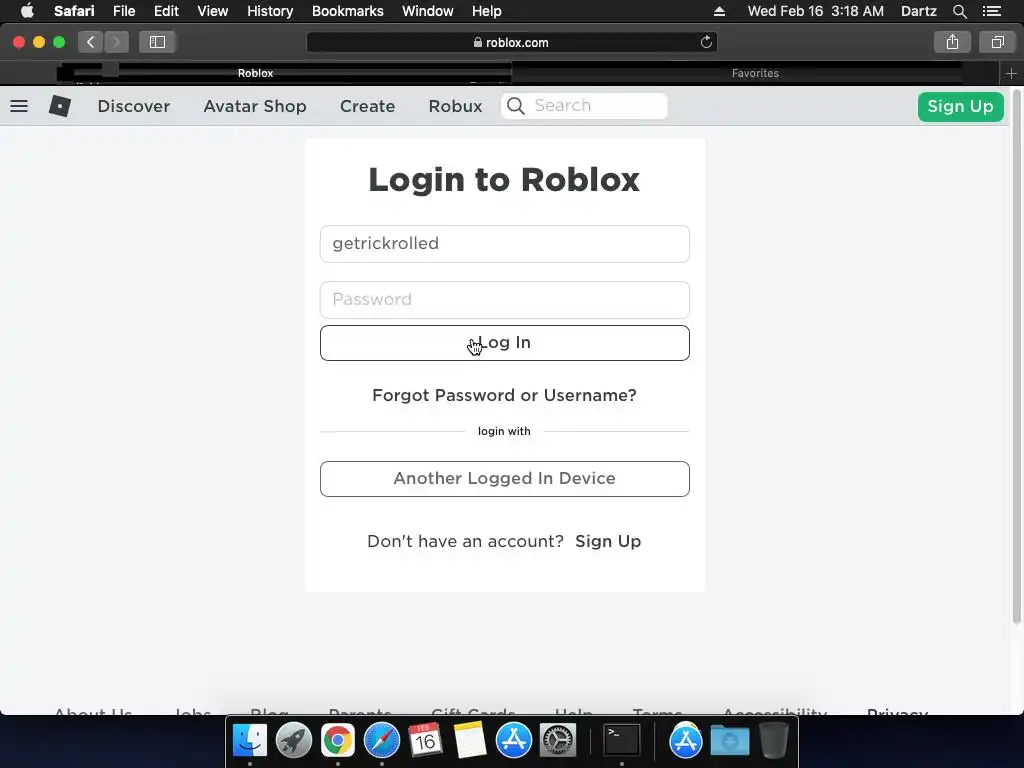Open Notification Center list icon
The width and height of the screenshot is (1024, 768).
pyautogui.click(x=992, y=11)
